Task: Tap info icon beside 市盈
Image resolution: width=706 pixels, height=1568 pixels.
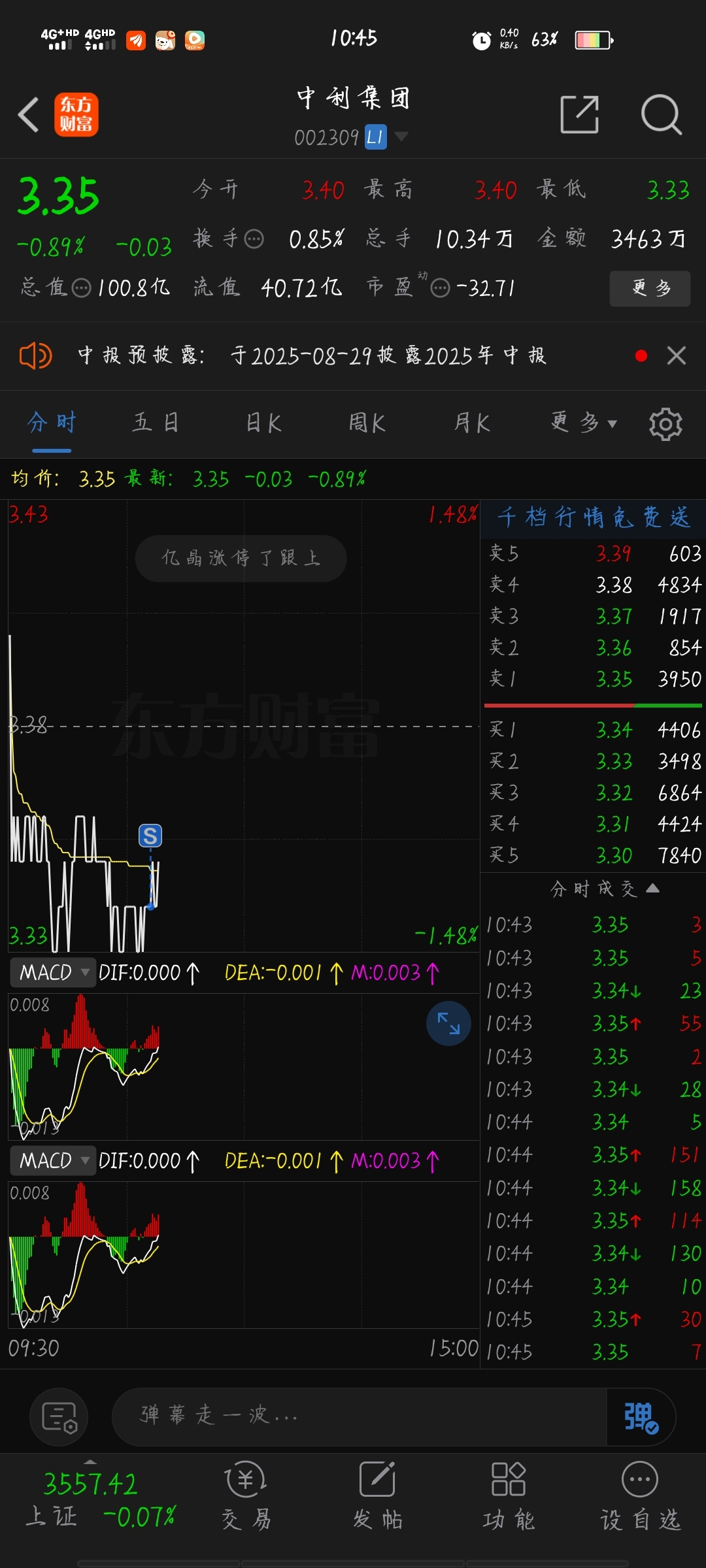Action: 441,287
